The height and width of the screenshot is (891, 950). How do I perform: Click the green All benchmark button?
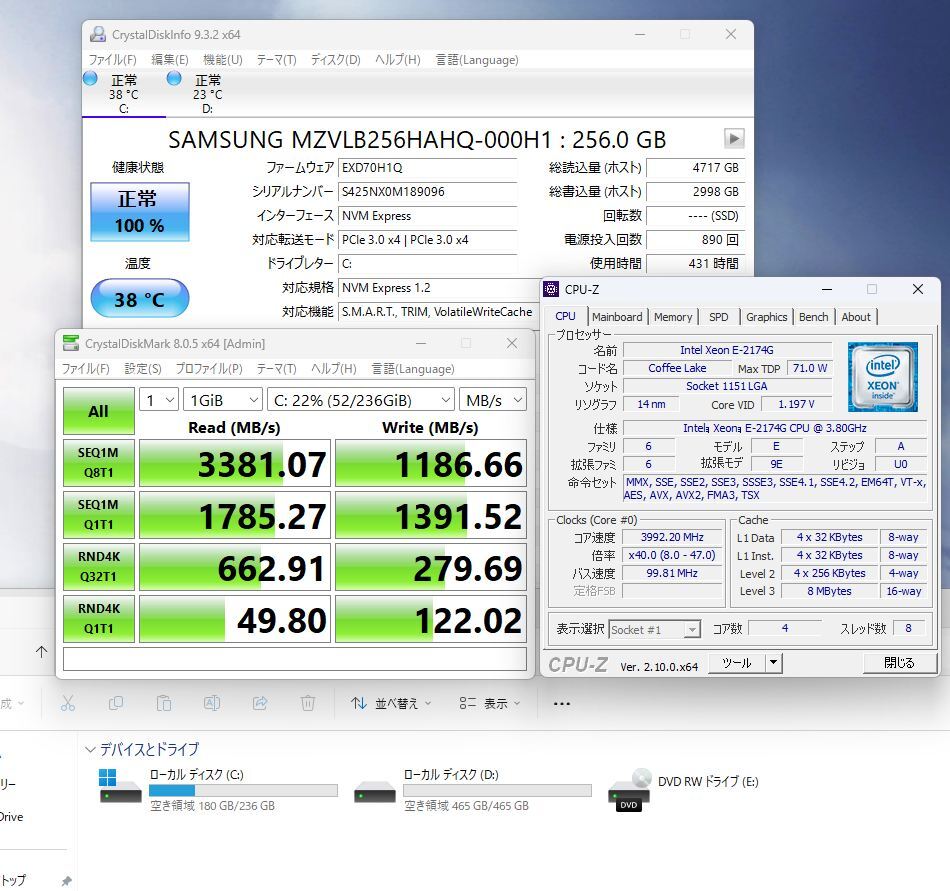[x=98, y=411]
